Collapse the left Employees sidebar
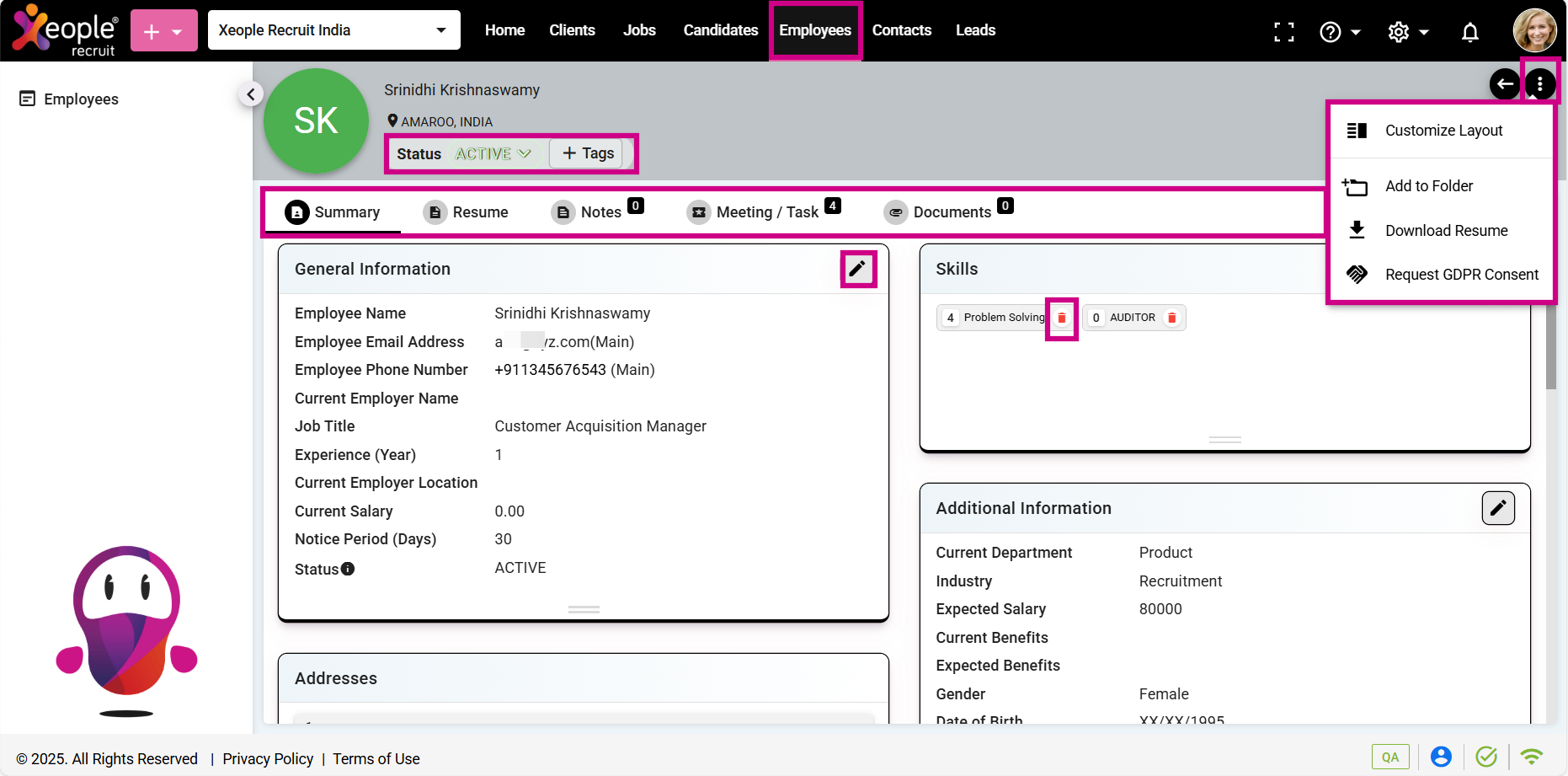This screenshot has height=776, width=1568. (250, 94)
